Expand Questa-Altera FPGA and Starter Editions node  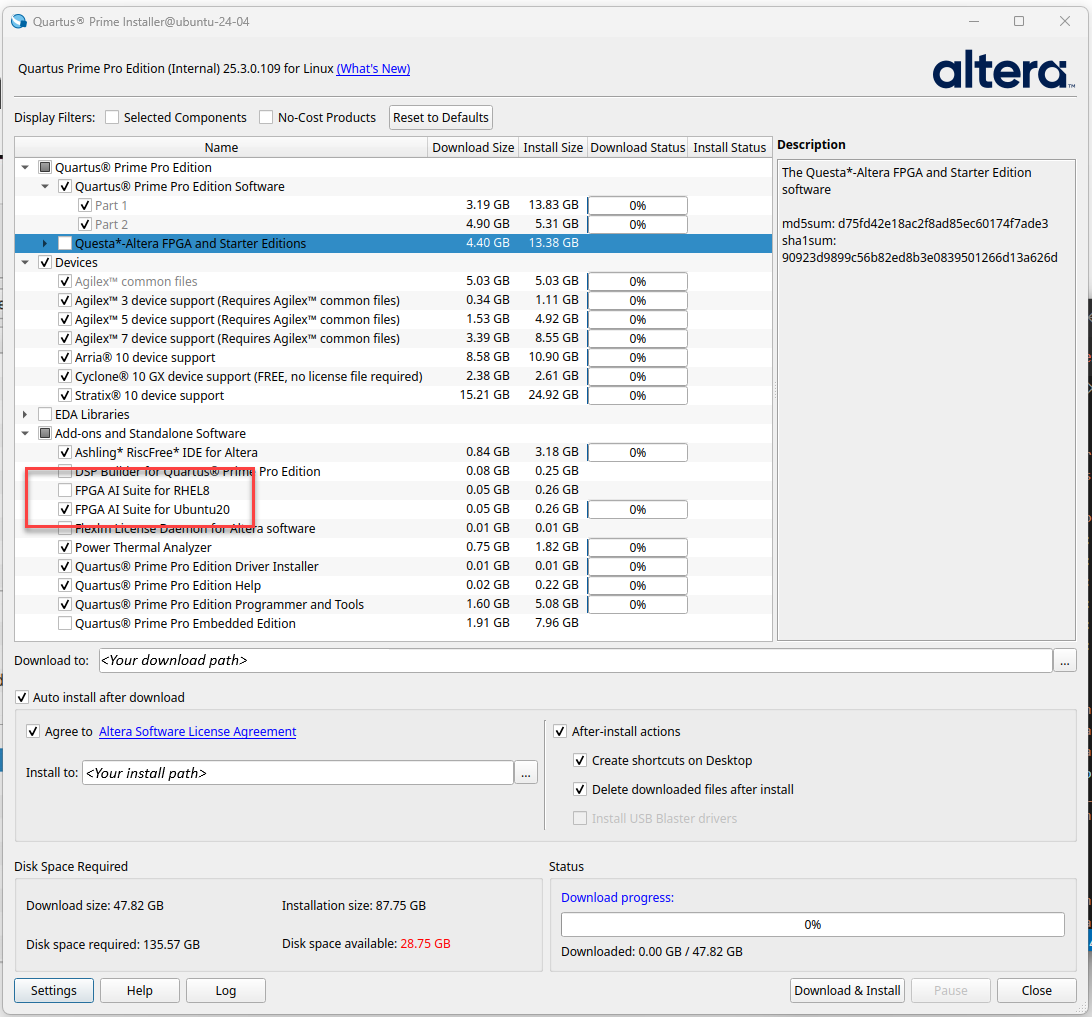[45, 243]
